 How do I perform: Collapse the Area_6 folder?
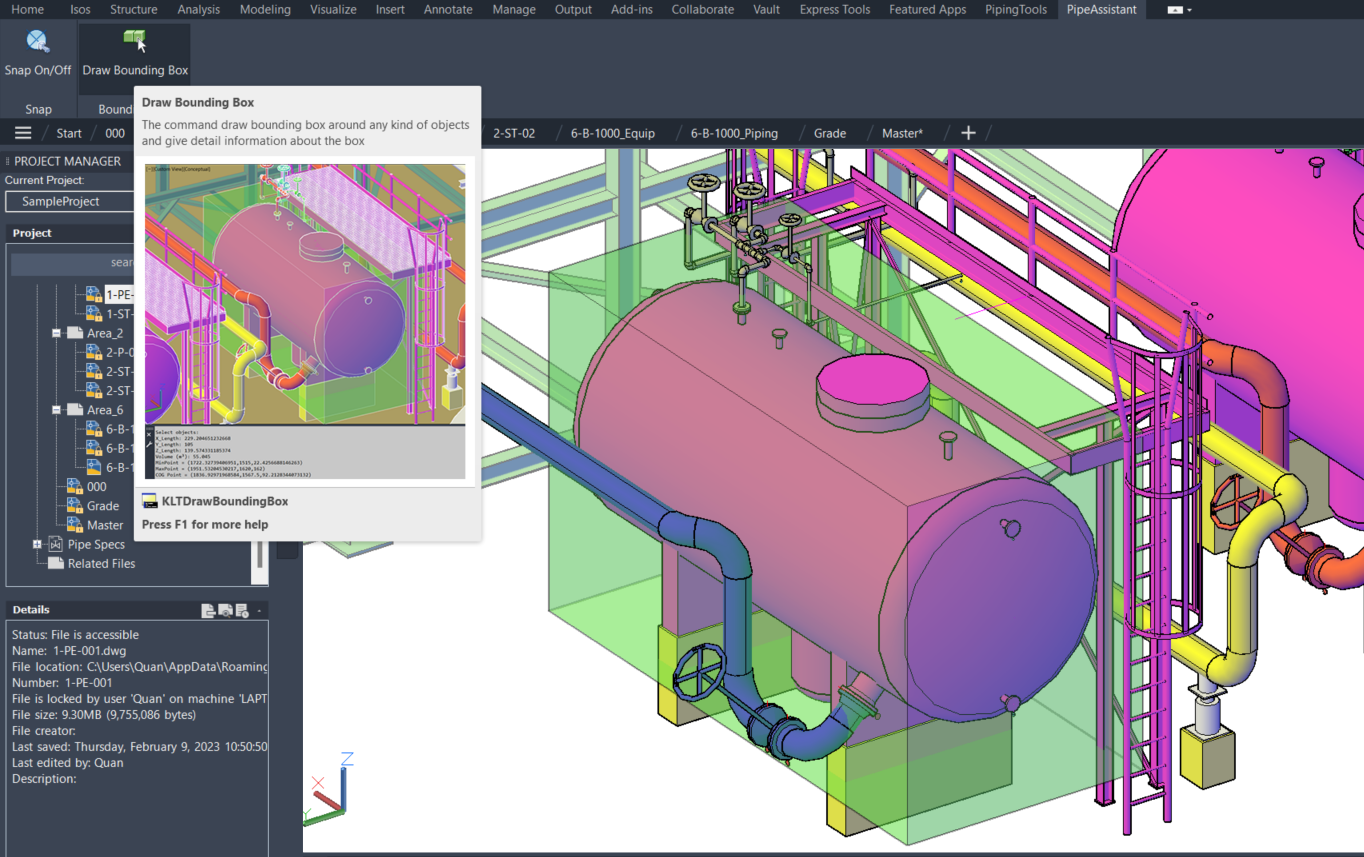(57, 410)
